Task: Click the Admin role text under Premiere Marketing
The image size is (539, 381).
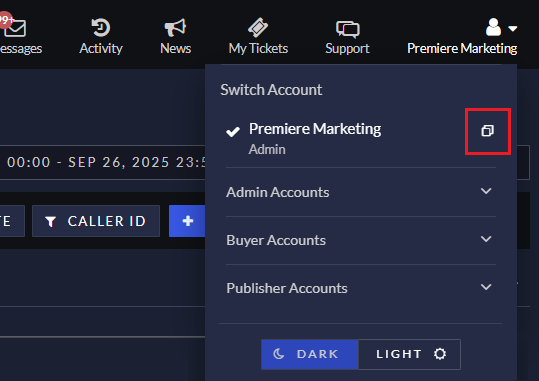Action: (267, 150)
